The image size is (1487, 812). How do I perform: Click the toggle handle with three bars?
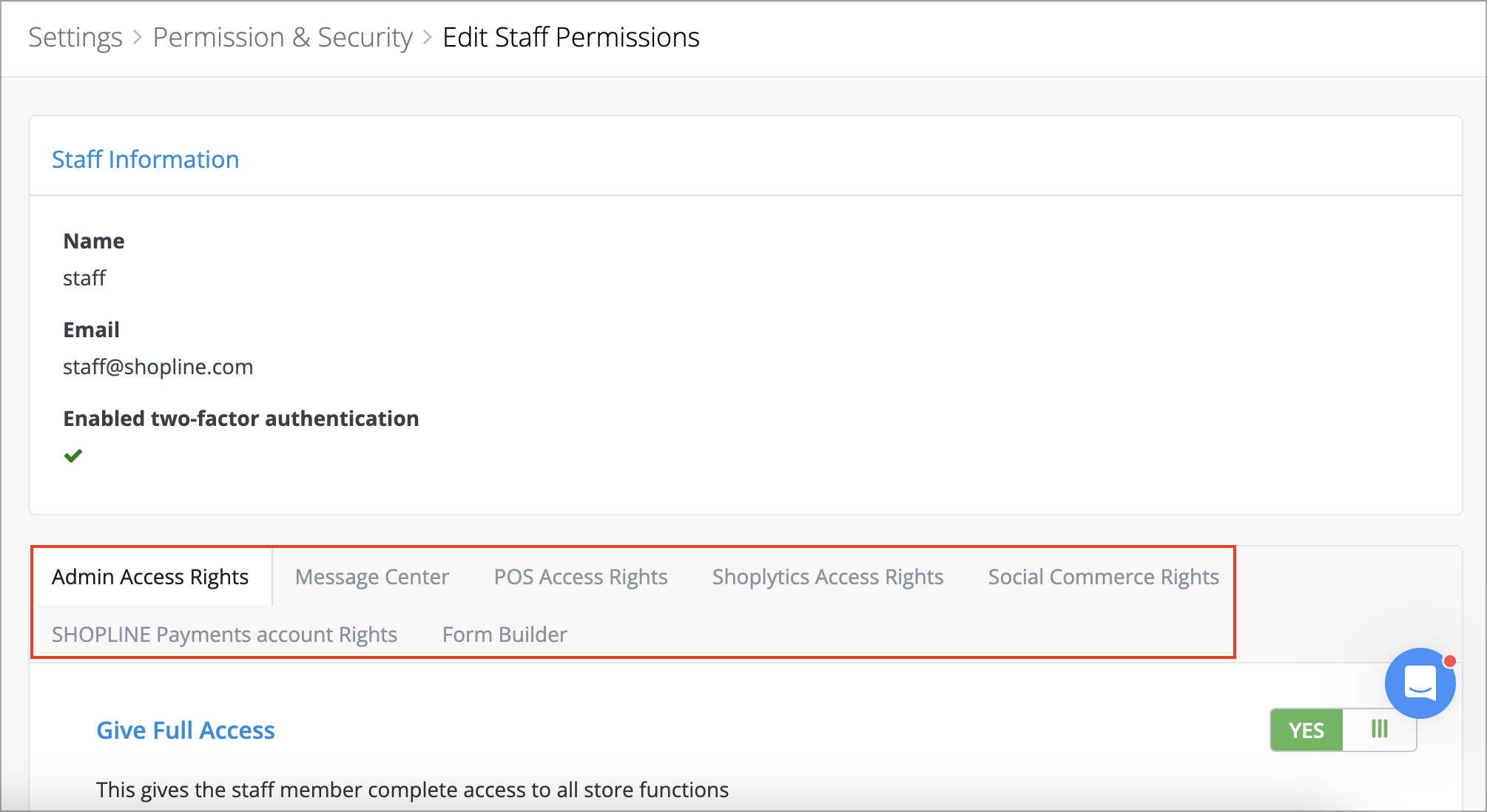[x=1379, y=730]
